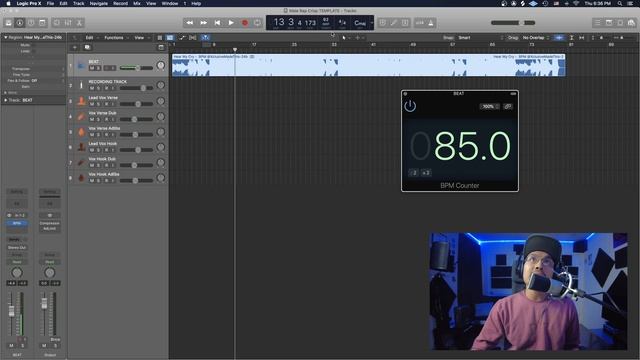Open the File menu
The width and height of the screenshot is (640, 360).
pyautogui.click(x=50, y=3)
